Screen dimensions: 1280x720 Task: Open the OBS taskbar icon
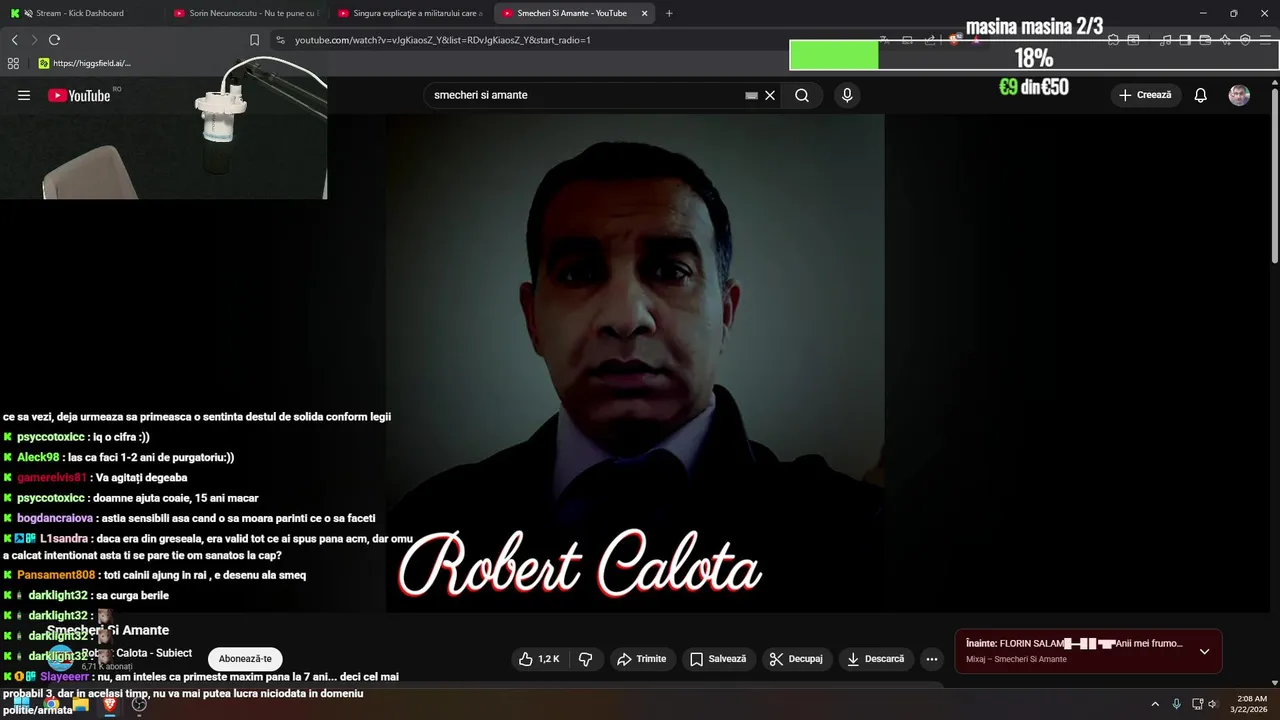(139, 704)
